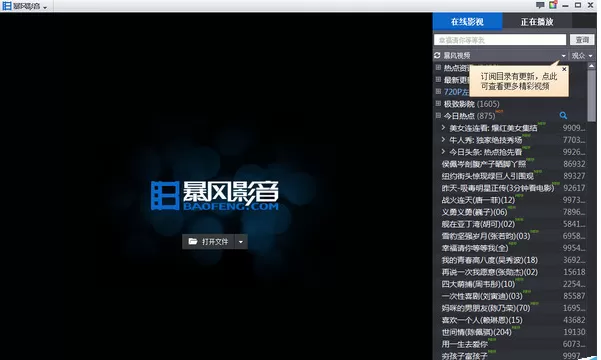Select 战火连天(唐一菲)(12) entry

(513, 200)
